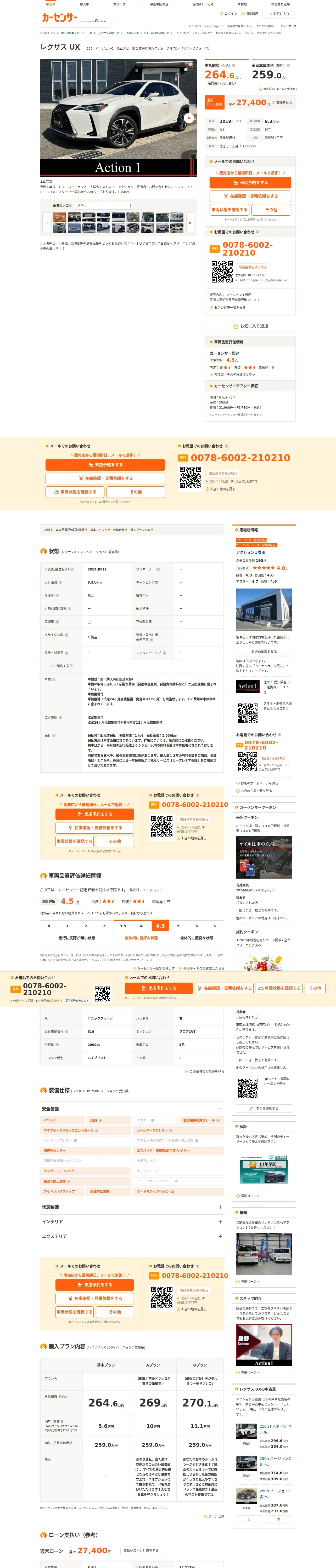
Task: Jump to 車両品質評価詳細情報 in the anchor bar
Action: coord(71,530)
